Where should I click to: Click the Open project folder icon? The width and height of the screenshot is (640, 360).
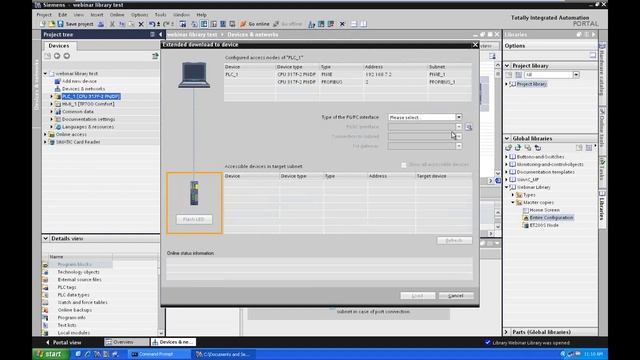point(52,24)
